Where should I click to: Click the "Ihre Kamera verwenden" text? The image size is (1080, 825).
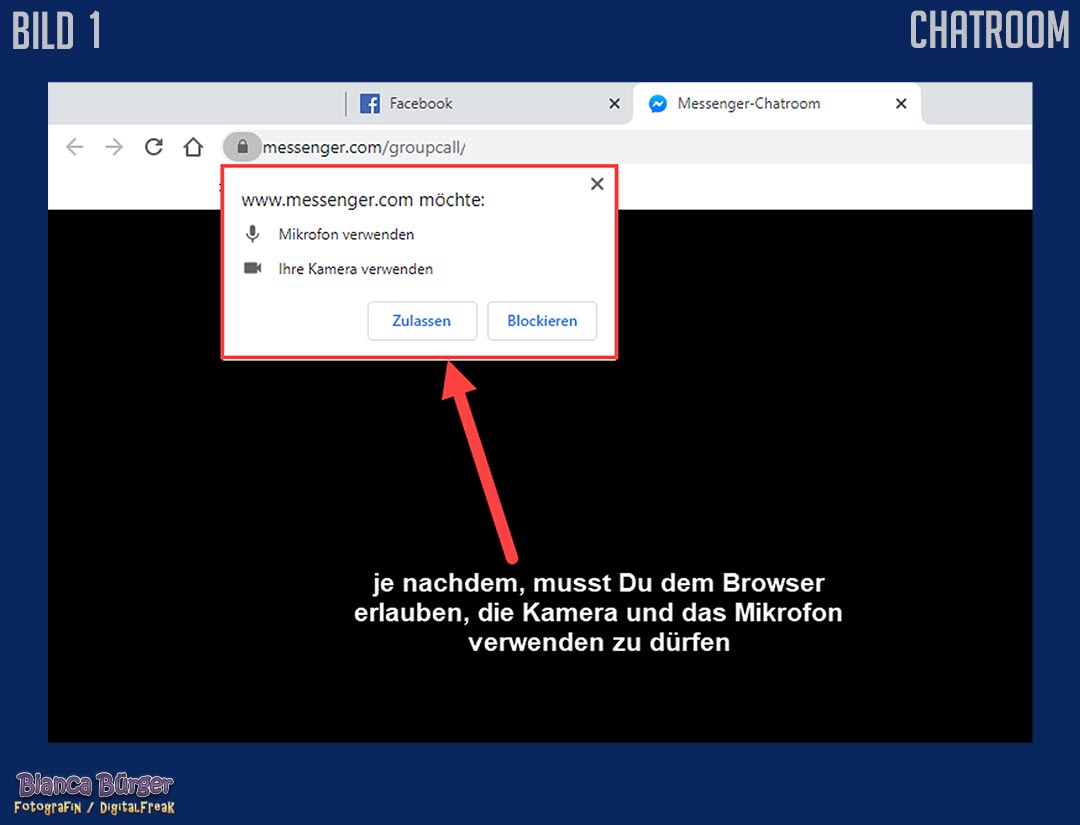point(355,269)
